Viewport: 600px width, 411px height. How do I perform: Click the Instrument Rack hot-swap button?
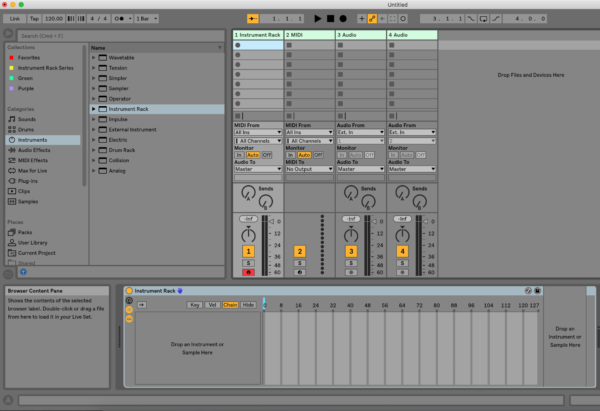[528, 291]
